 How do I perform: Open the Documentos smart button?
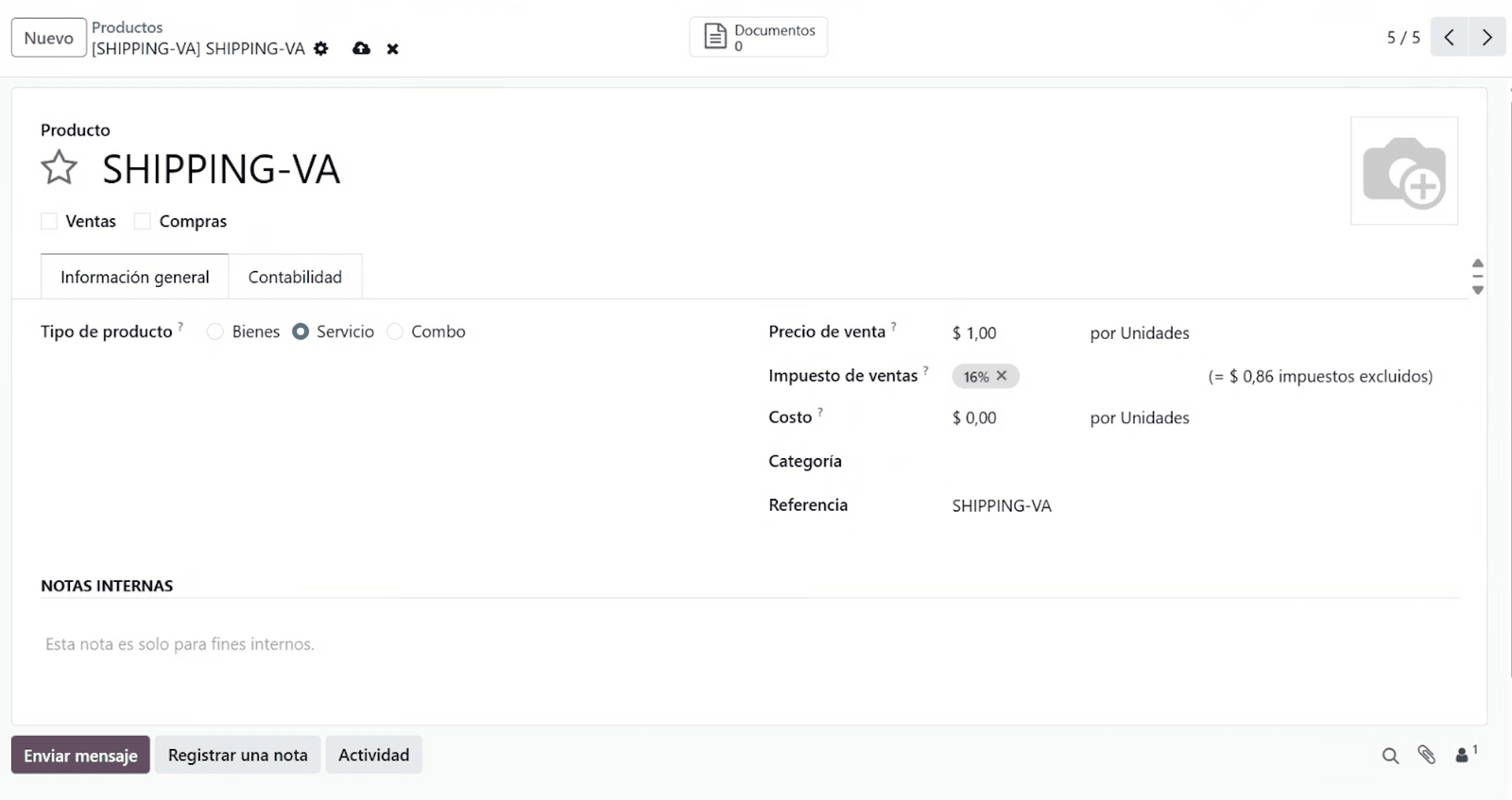pos(759,37)
